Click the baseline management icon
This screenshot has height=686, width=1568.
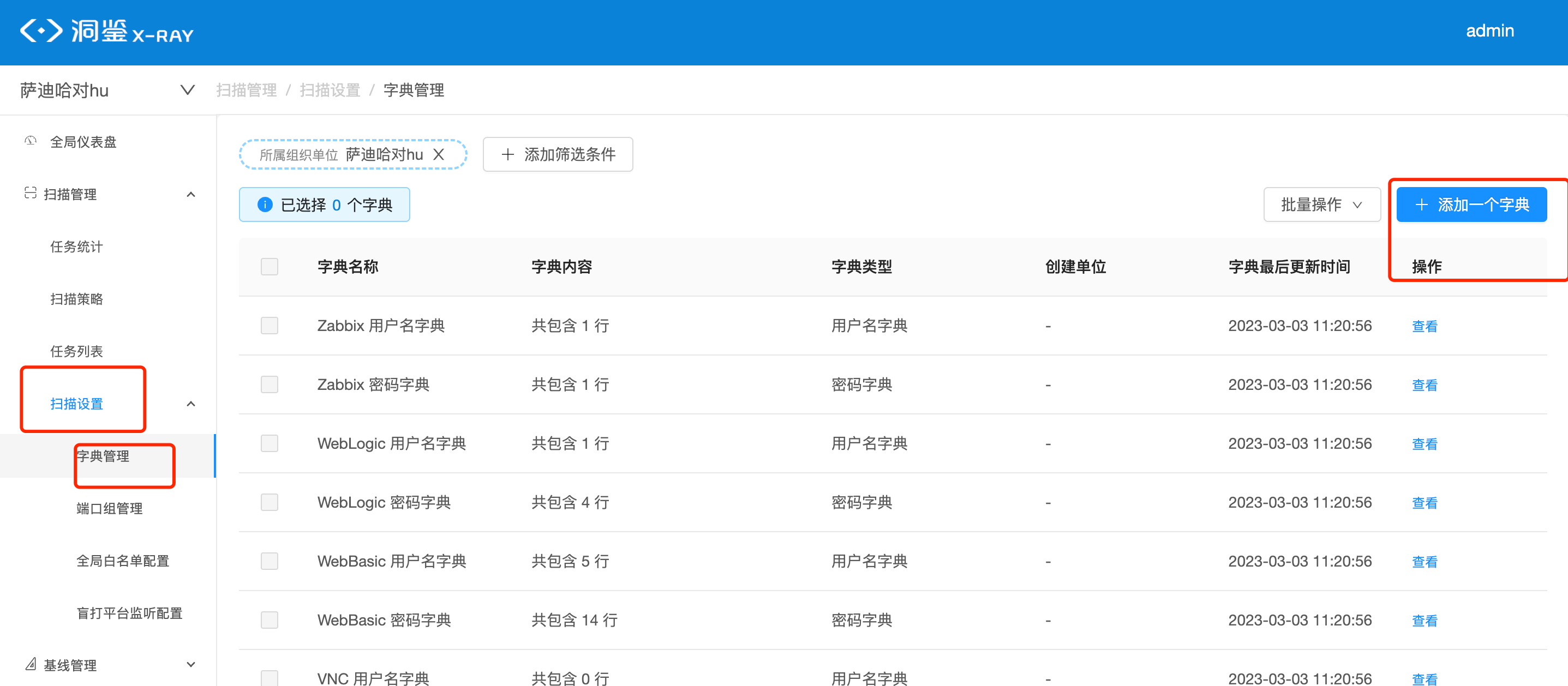coord(30,664)
